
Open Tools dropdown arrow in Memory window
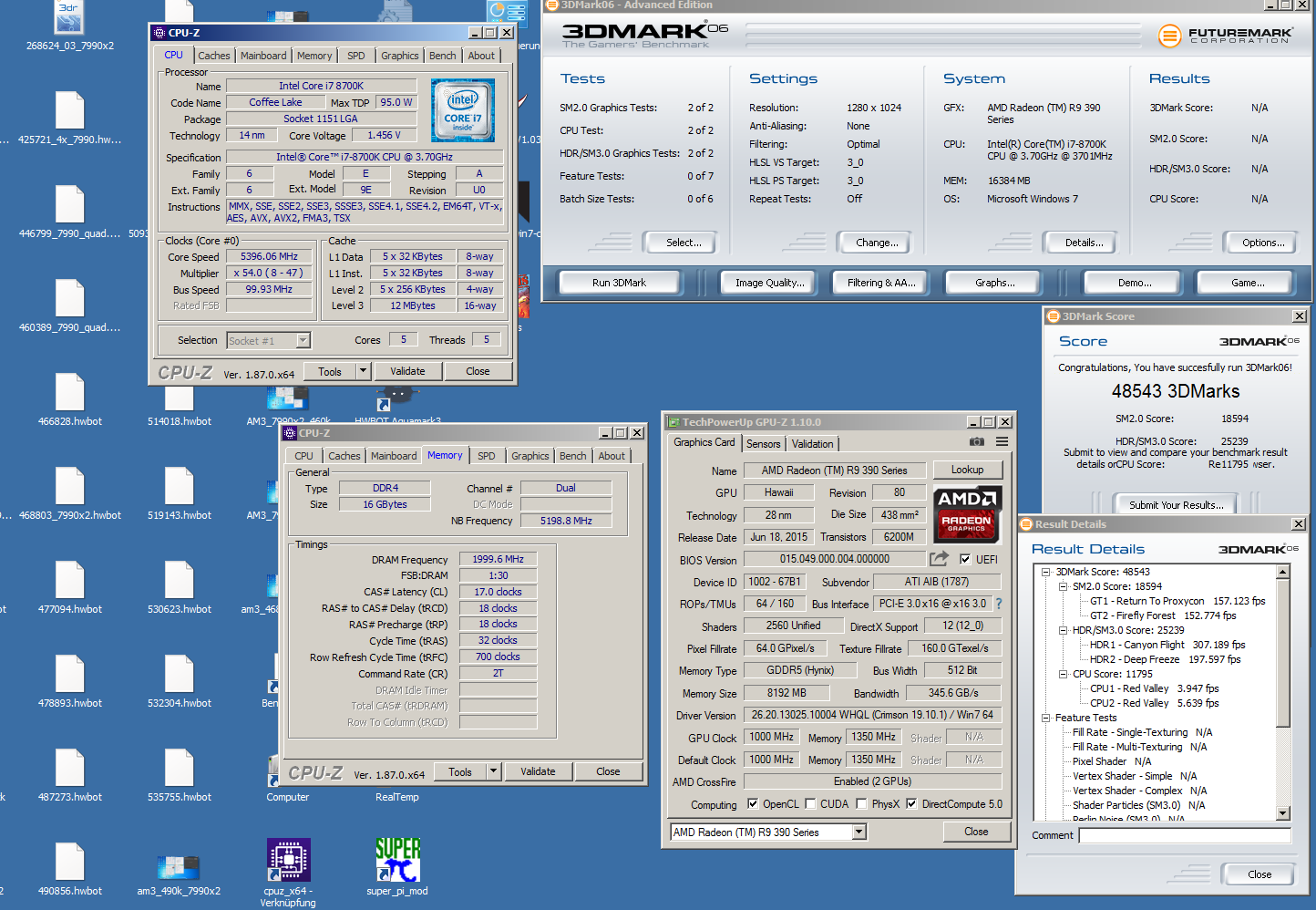493,771
